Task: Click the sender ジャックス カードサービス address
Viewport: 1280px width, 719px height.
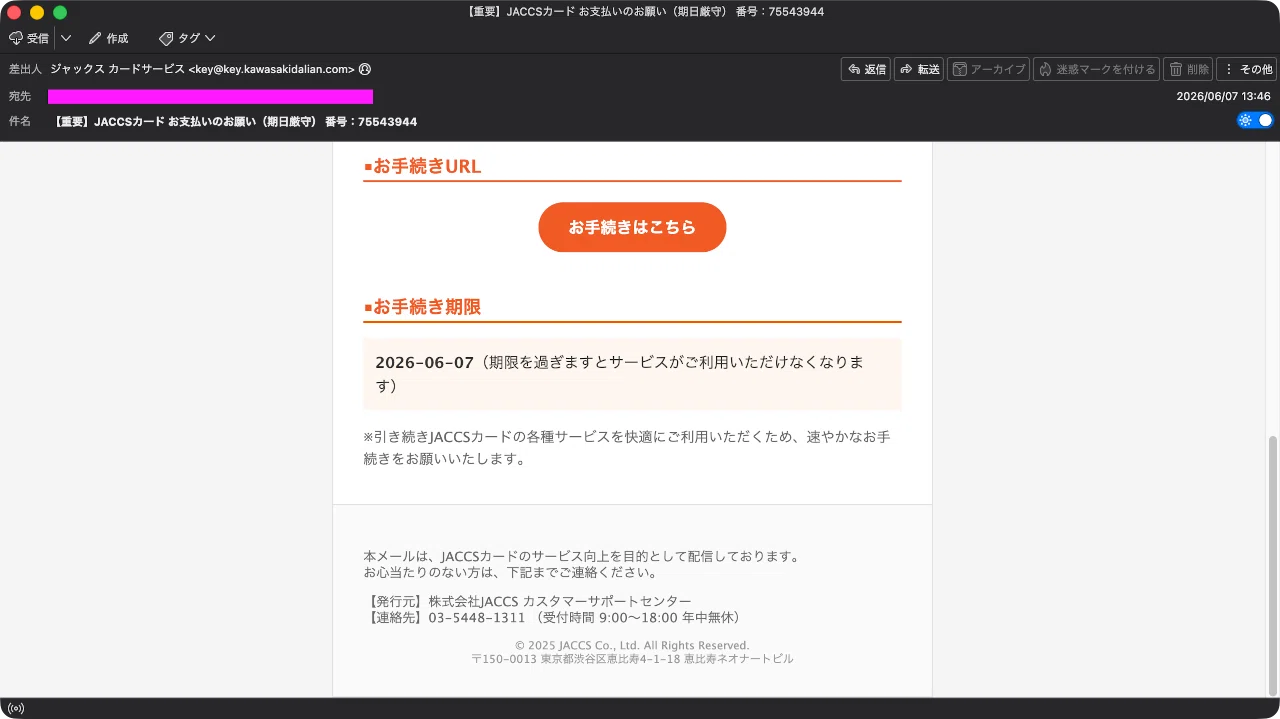Action: click(x=203, y=69)
